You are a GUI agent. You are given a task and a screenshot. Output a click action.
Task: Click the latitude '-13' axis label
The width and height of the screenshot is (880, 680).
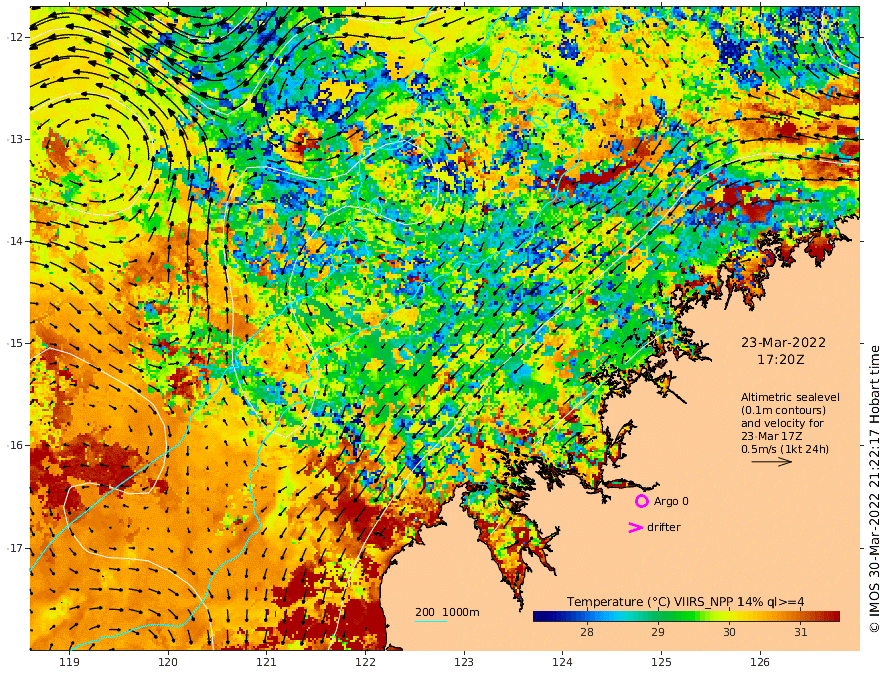pyautogui.click(x=15, y=139)
